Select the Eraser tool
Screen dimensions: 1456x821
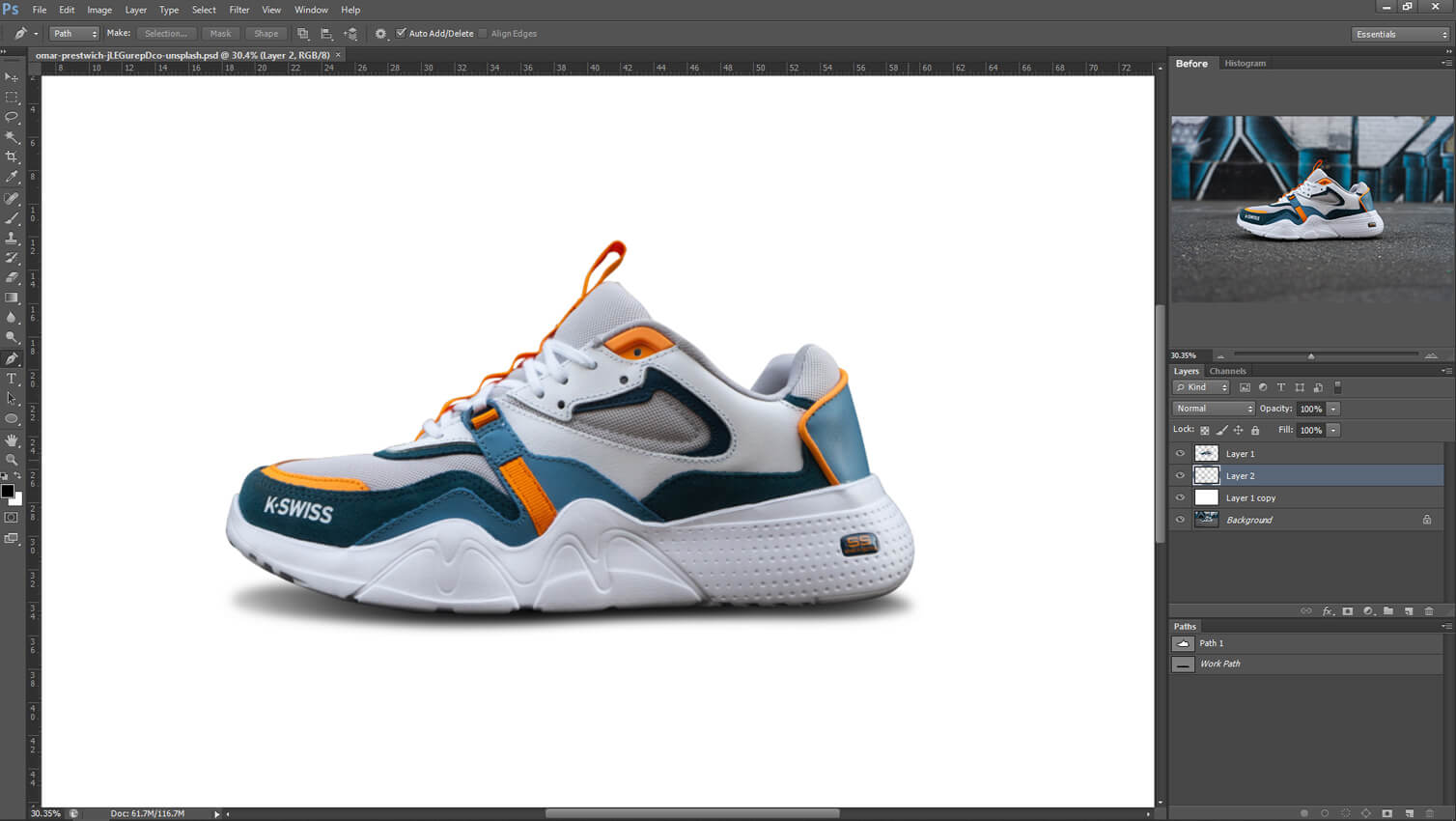click(12, 278)
